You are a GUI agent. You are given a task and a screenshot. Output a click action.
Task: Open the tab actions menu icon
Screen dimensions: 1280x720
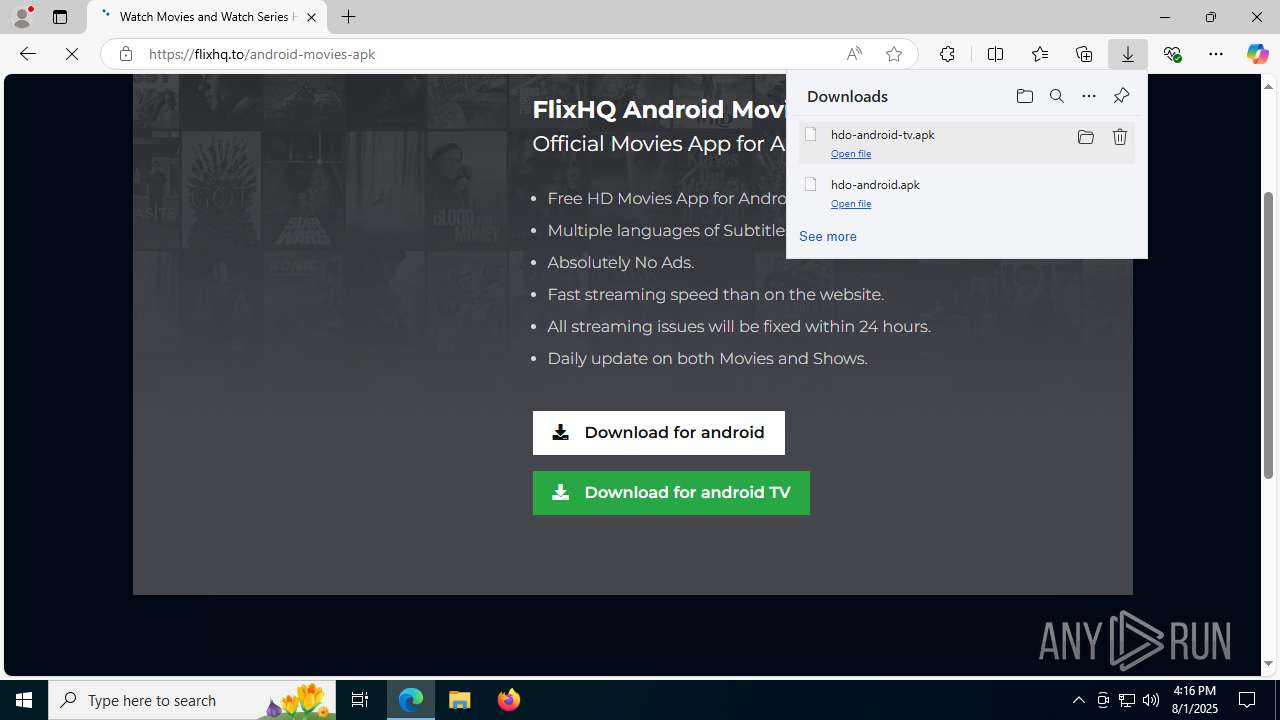point(60,17)
